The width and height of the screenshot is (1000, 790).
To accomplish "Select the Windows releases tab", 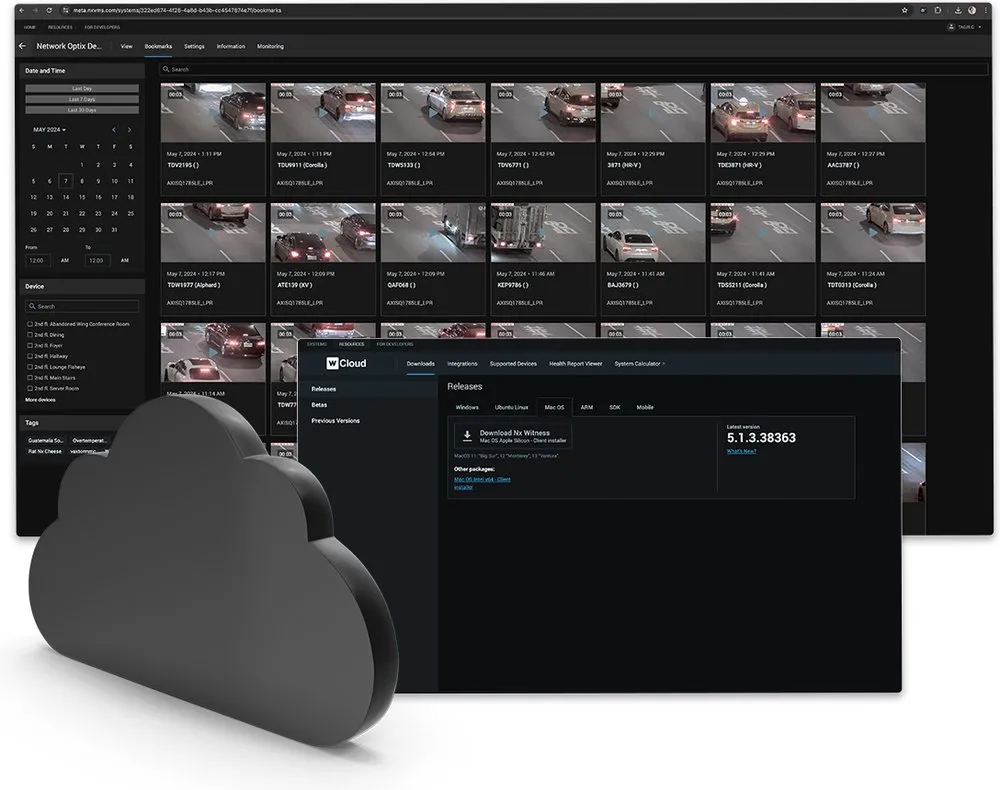I will pos(467,407).
